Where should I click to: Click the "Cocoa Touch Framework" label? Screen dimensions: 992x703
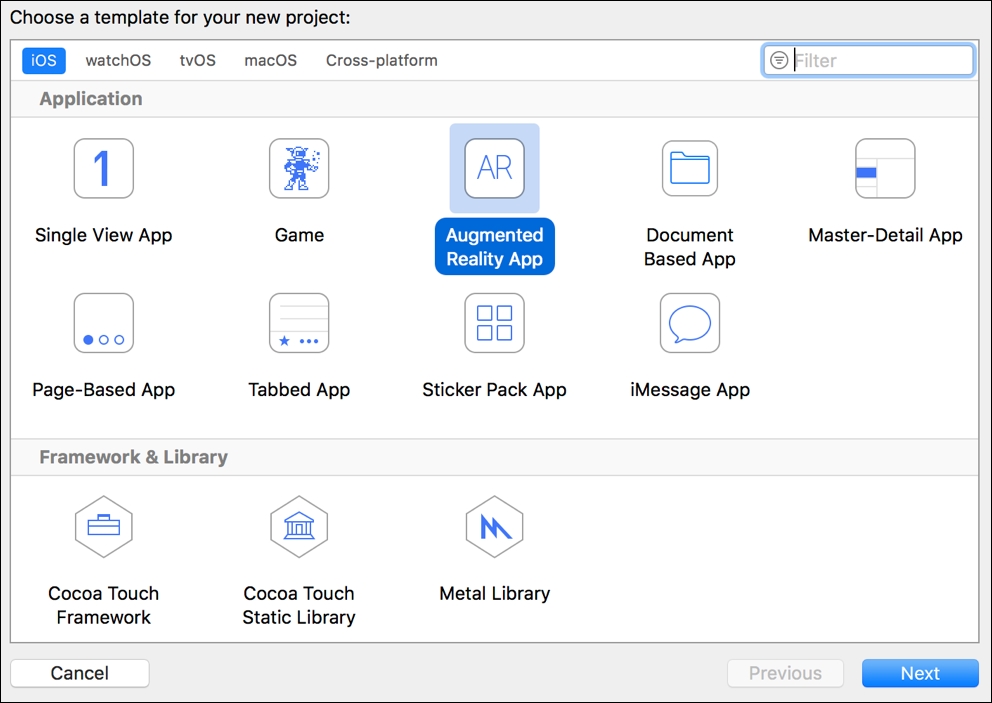[x=104, y=605]
